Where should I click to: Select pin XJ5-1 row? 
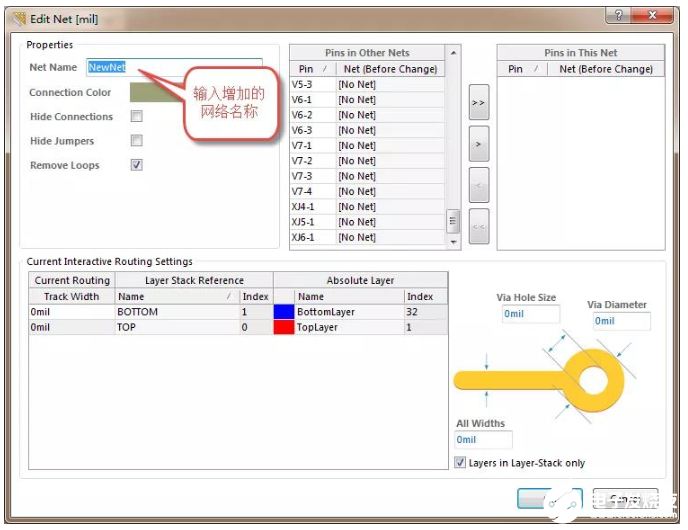(367, 222)
